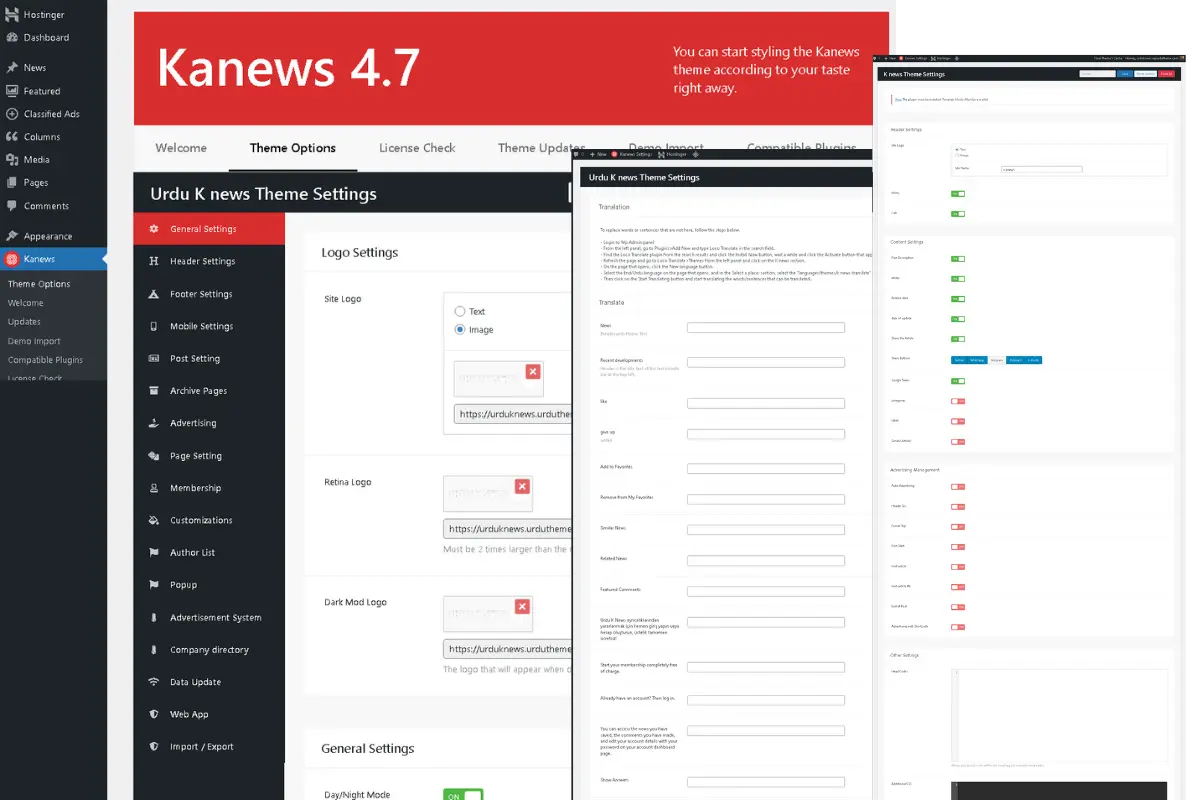Viewport: 1200px width, 800px height.
Task: Select the Image radio option for Site Logo
Action: tap(460, 329)
